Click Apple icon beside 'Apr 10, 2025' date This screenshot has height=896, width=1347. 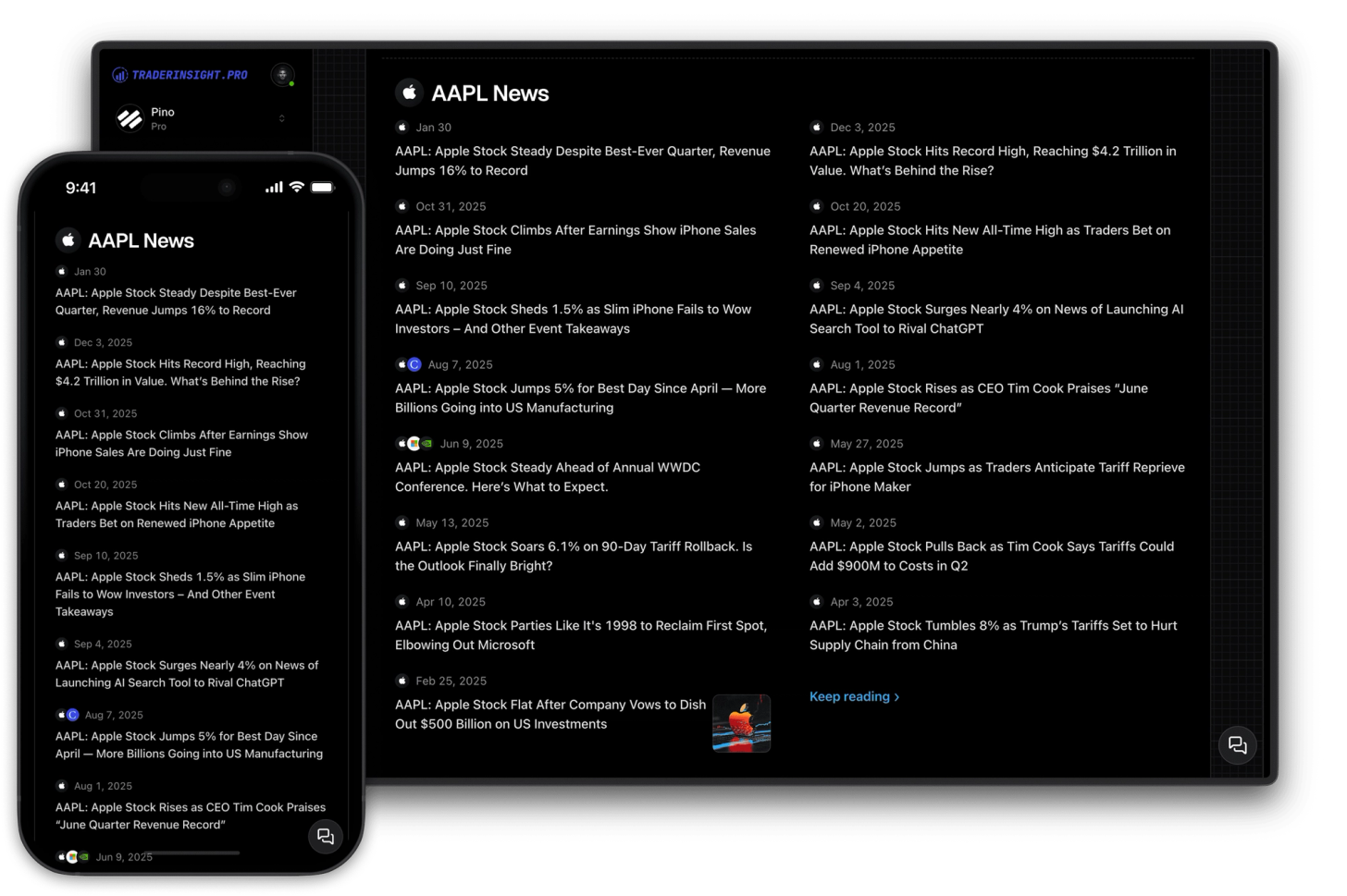(402, 602)
